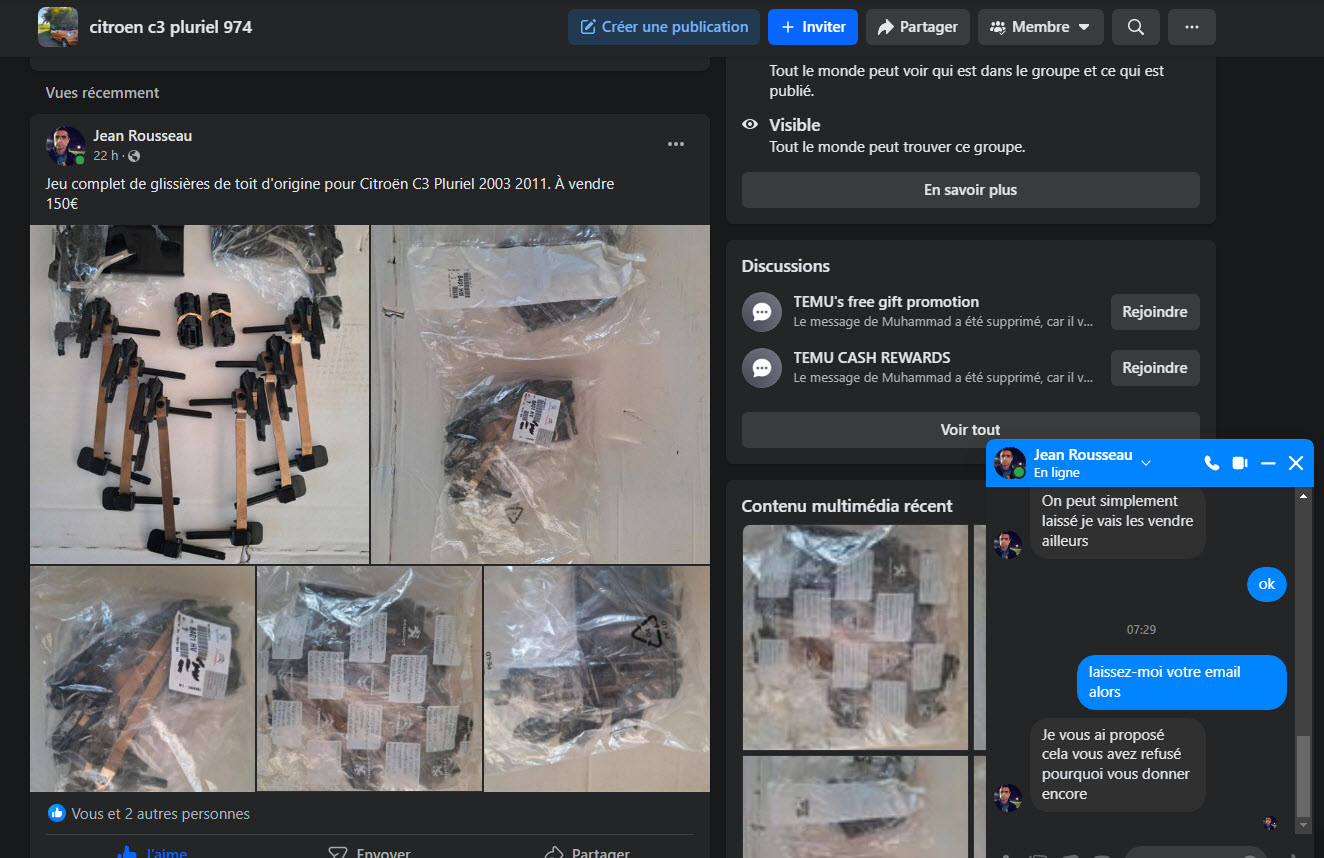Screen dimensions: 1324x858
Task: Click the Partager button in header
Action: [917, 27]
